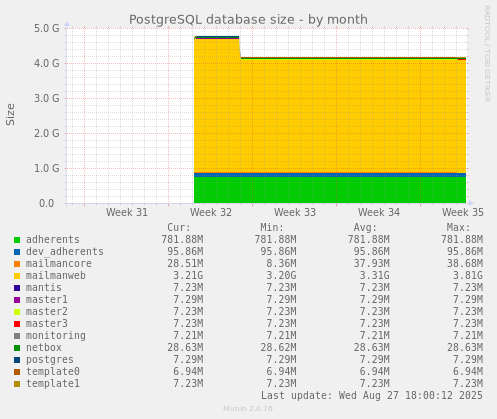Click the Avg: column header

point(365,227)
